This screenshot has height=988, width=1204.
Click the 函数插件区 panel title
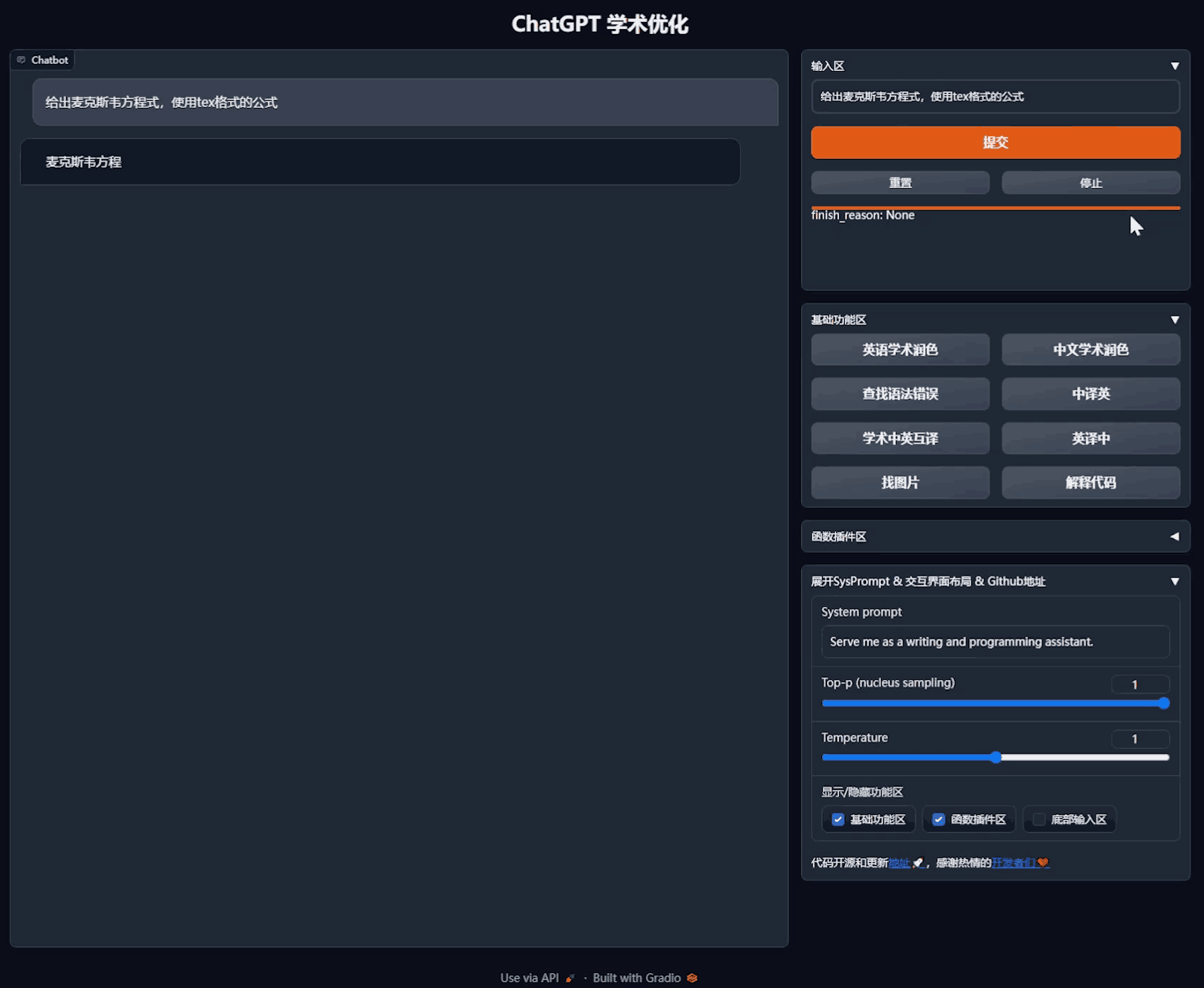(x=838, y=537)
